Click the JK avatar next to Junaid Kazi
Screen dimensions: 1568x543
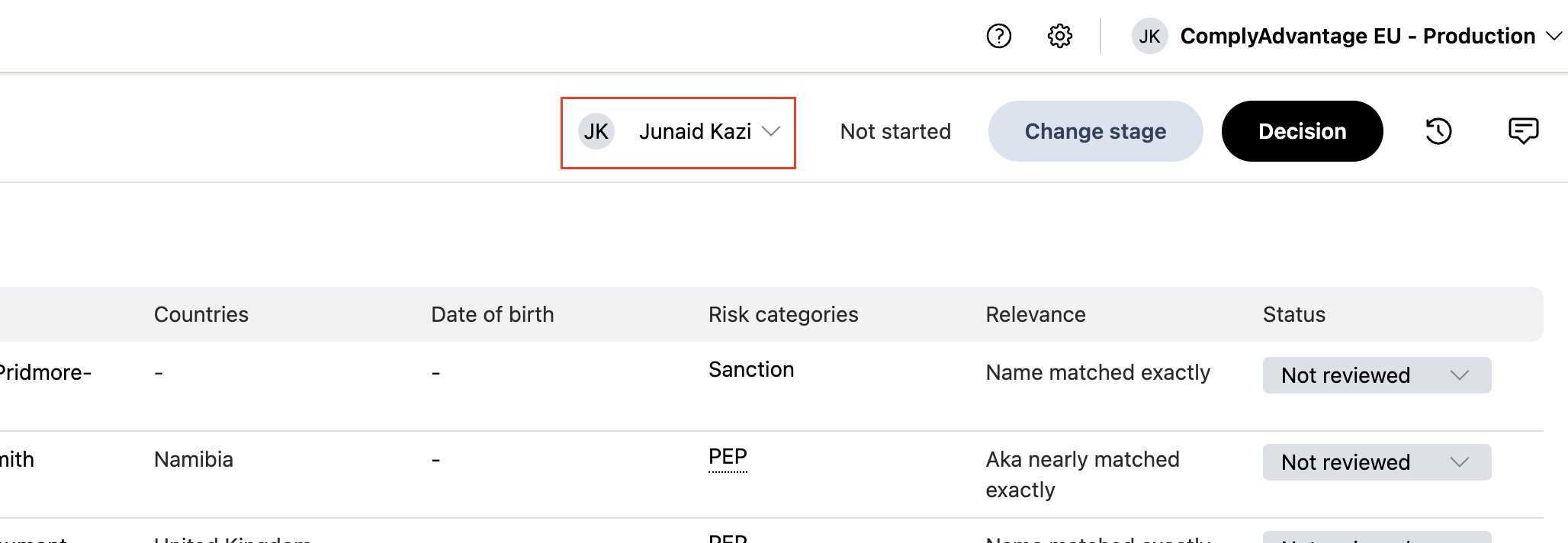point(596,132)
